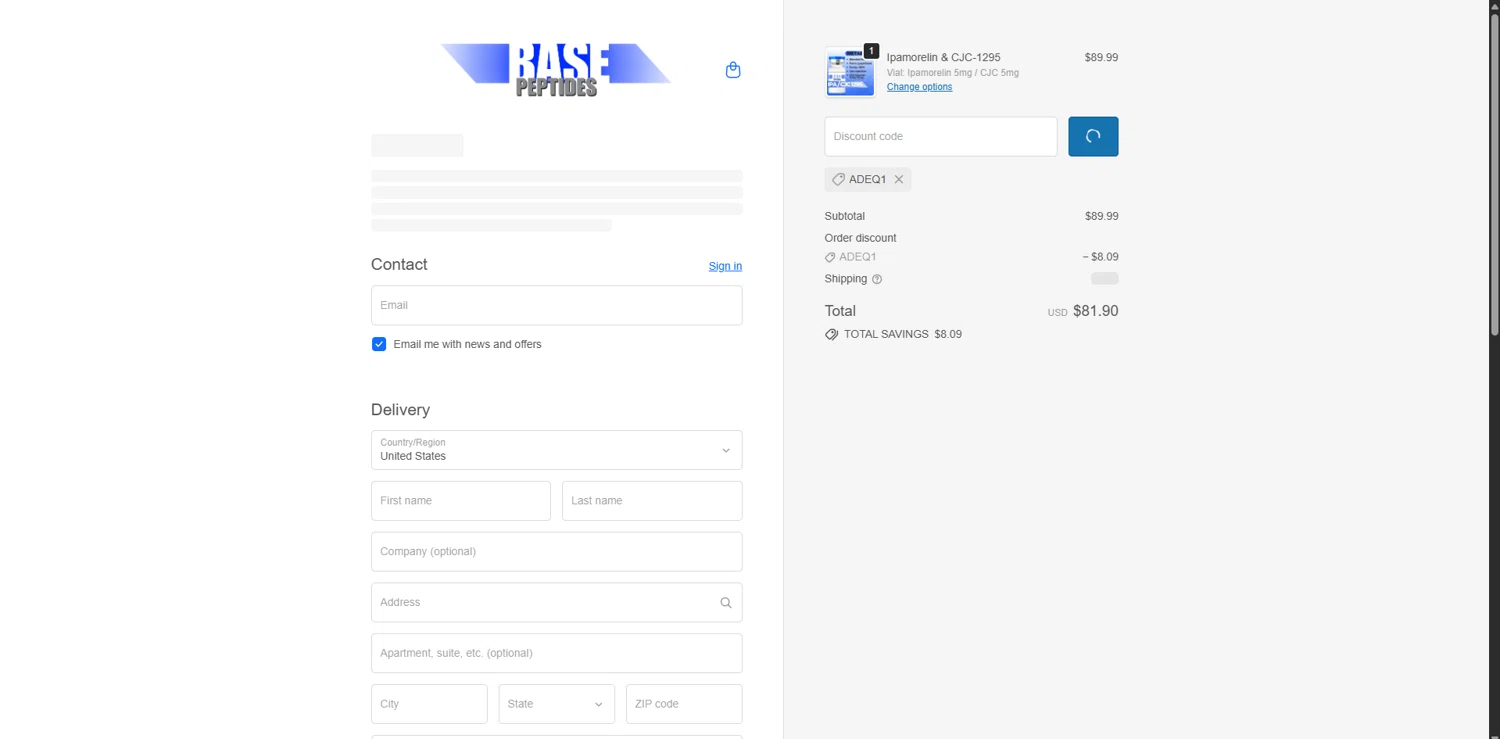Viewport: 1500px width, 739px height.
Task: Uncheck Email me with news and offers
Action: pos(379,344)
